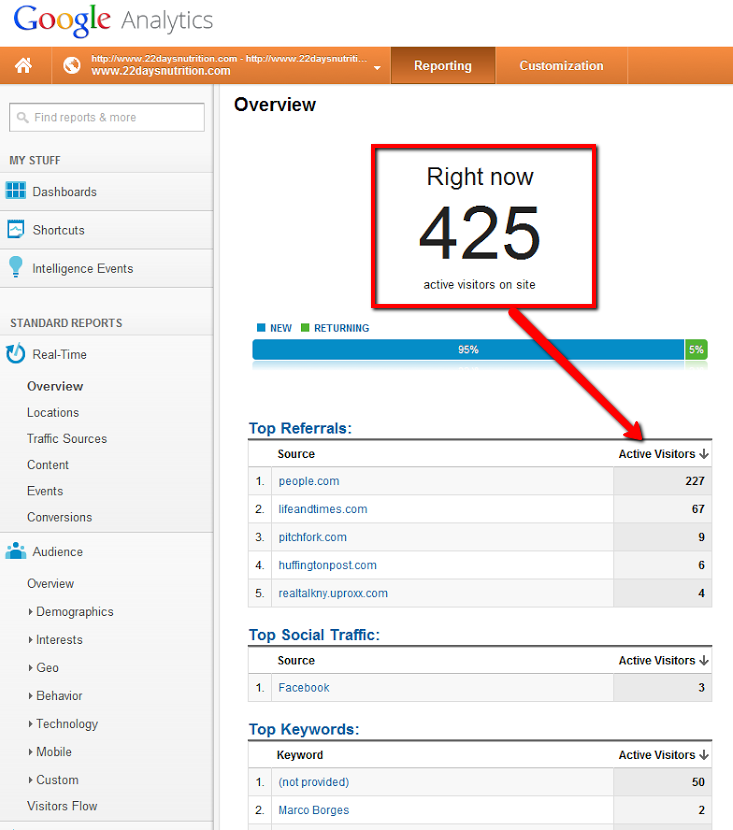This screenshot has width=733, height=830.
Task: Click the Dashboards grid icon
Action: (16, 191)
